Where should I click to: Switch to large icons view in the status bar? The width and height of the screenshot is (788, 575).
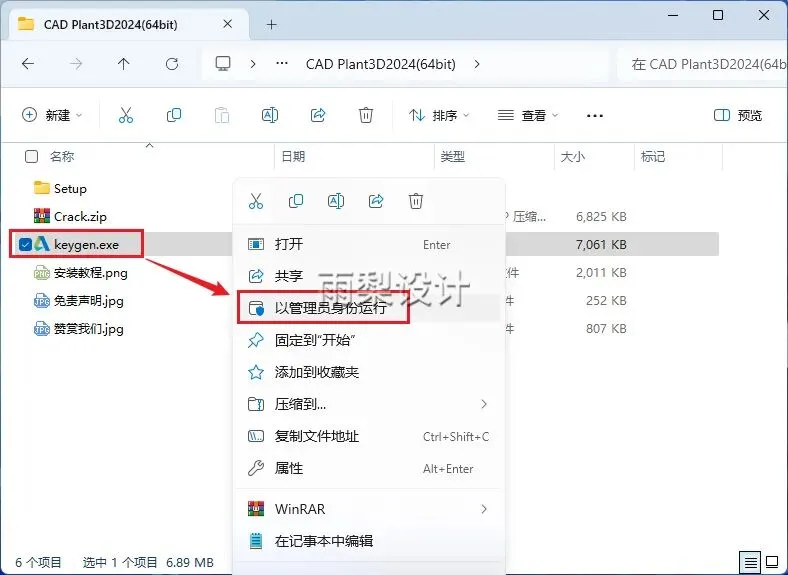click(x=772, y=562)
